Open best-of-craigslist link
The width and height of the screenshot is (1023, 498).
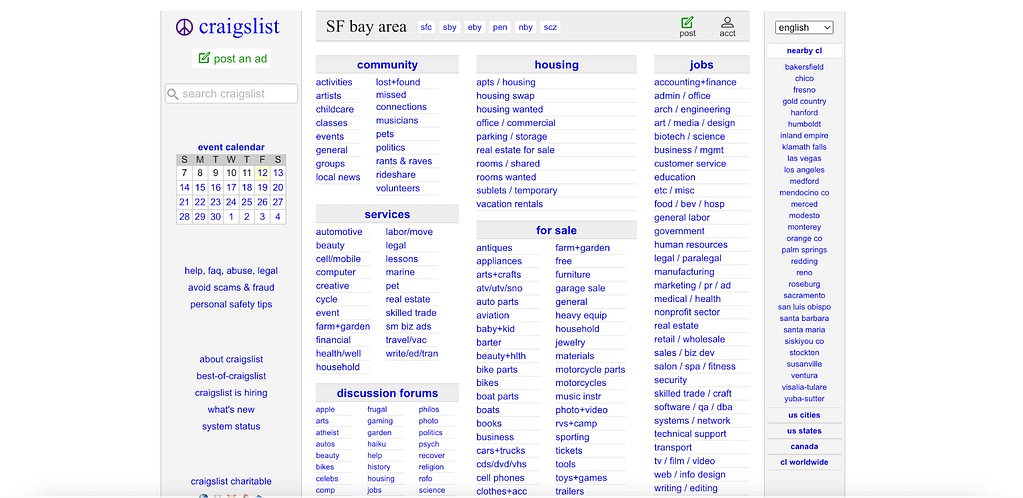(231, 376)
